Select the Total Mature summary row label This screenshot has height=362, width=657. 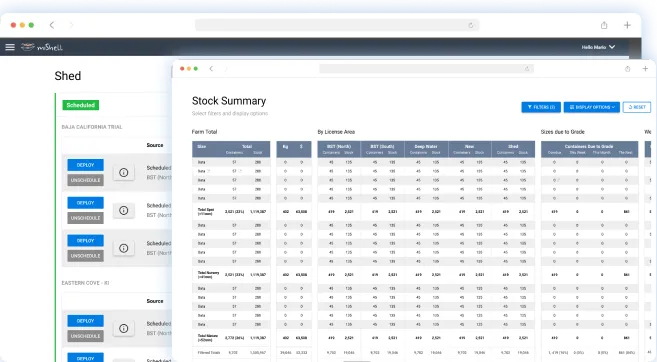tap(207, 338)
